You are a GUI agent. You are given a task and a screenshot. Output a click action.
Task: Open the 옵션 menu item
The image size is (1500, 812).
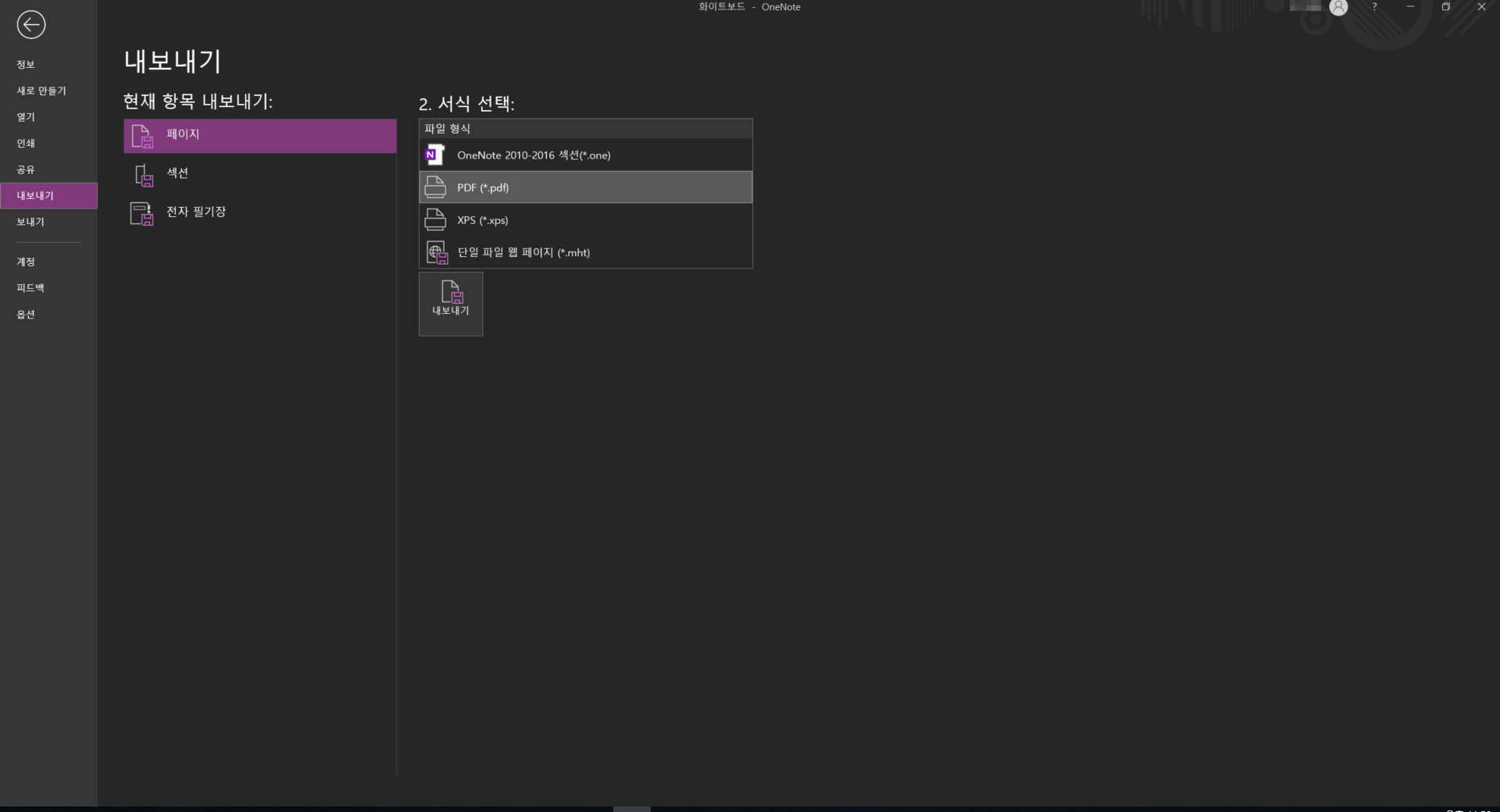tap(48, 315)
